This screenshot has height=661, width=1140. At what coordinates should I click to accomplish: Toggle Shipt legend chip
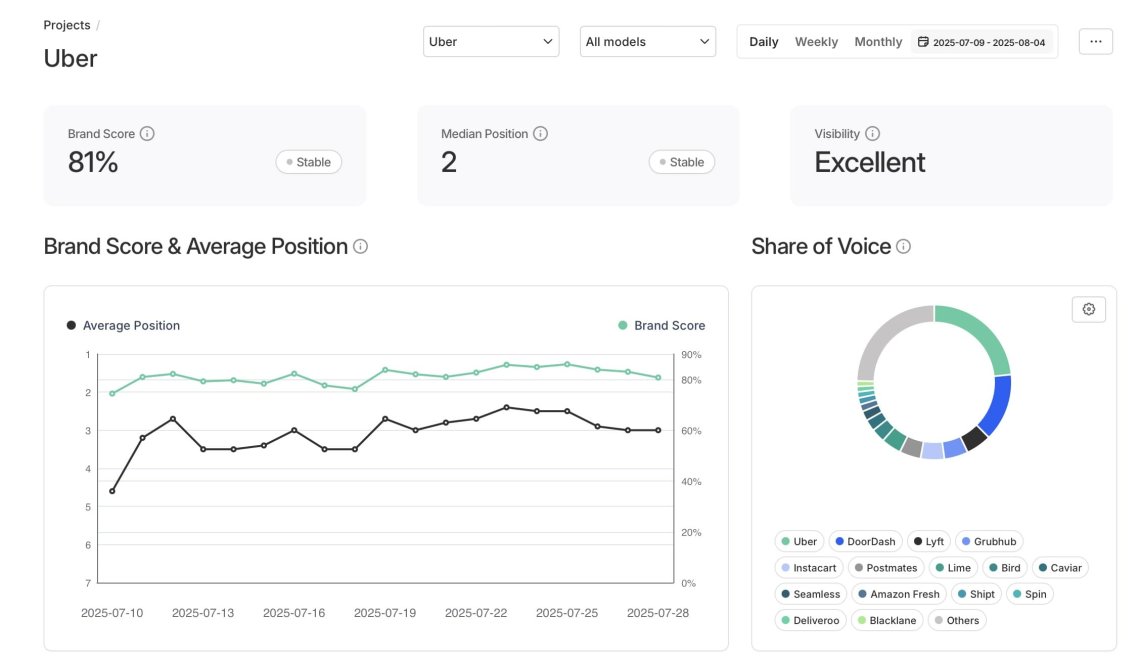976,594
